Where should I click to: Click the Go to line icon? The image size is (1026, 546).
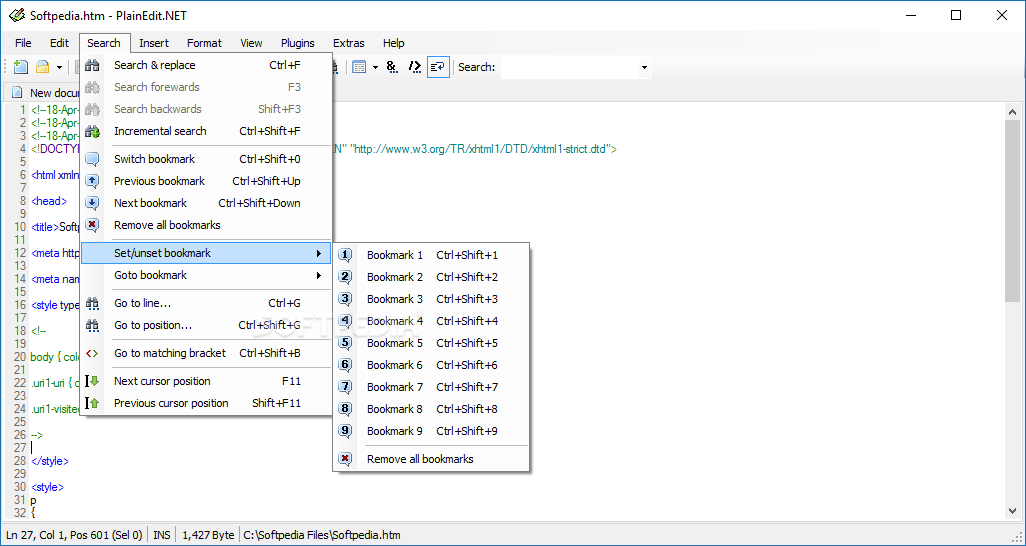click(92, 303)
